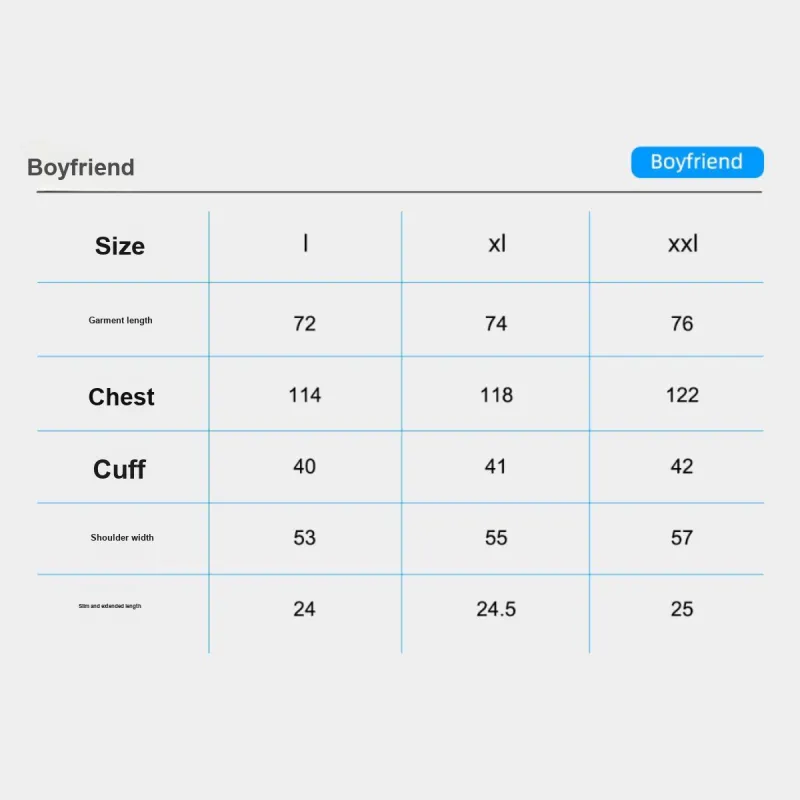Select the xxl size column header
Screen dimensions: 800x800
pos(683,243)
